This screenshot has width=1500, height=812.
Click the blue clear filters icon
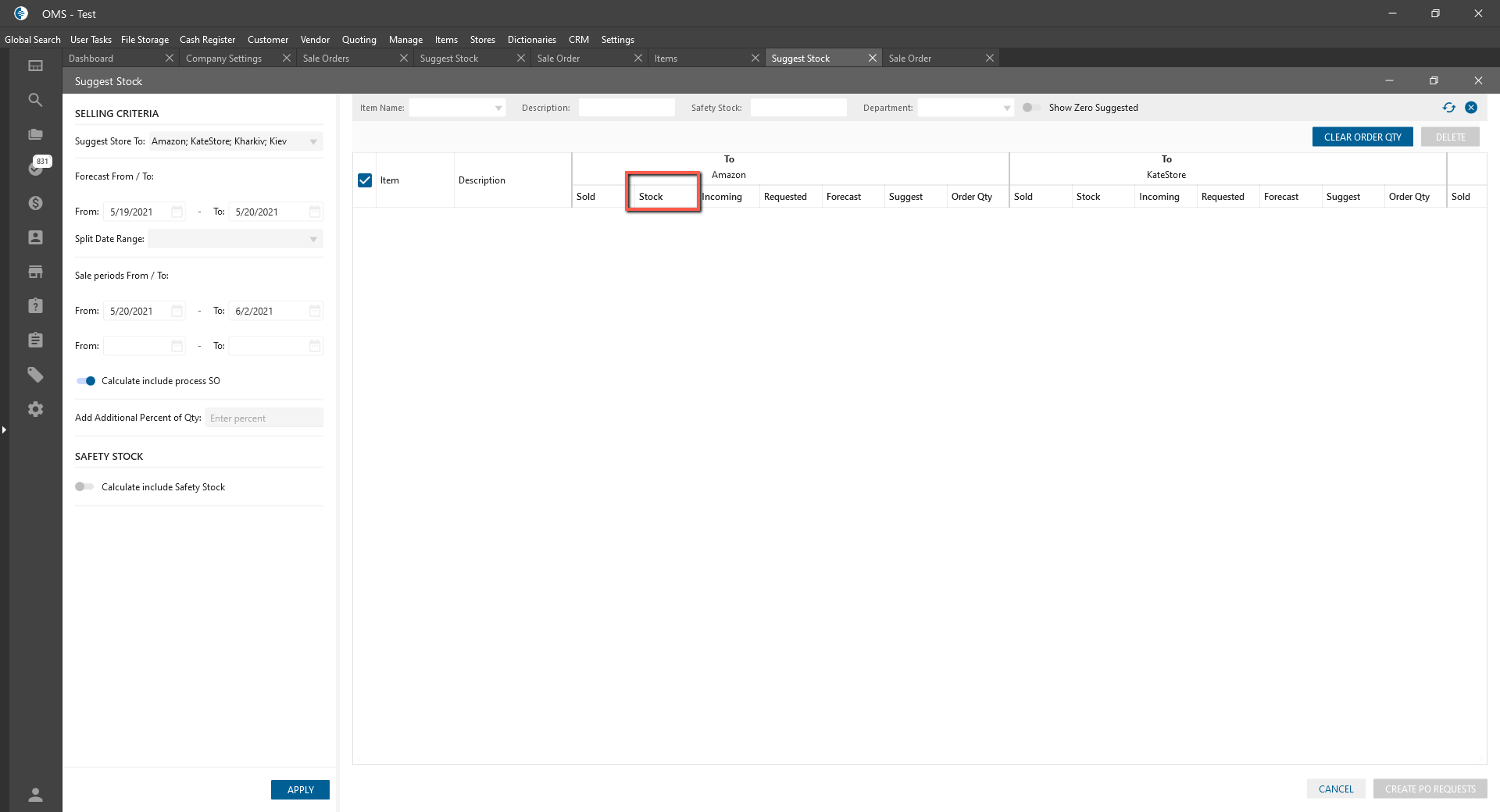1471,108
